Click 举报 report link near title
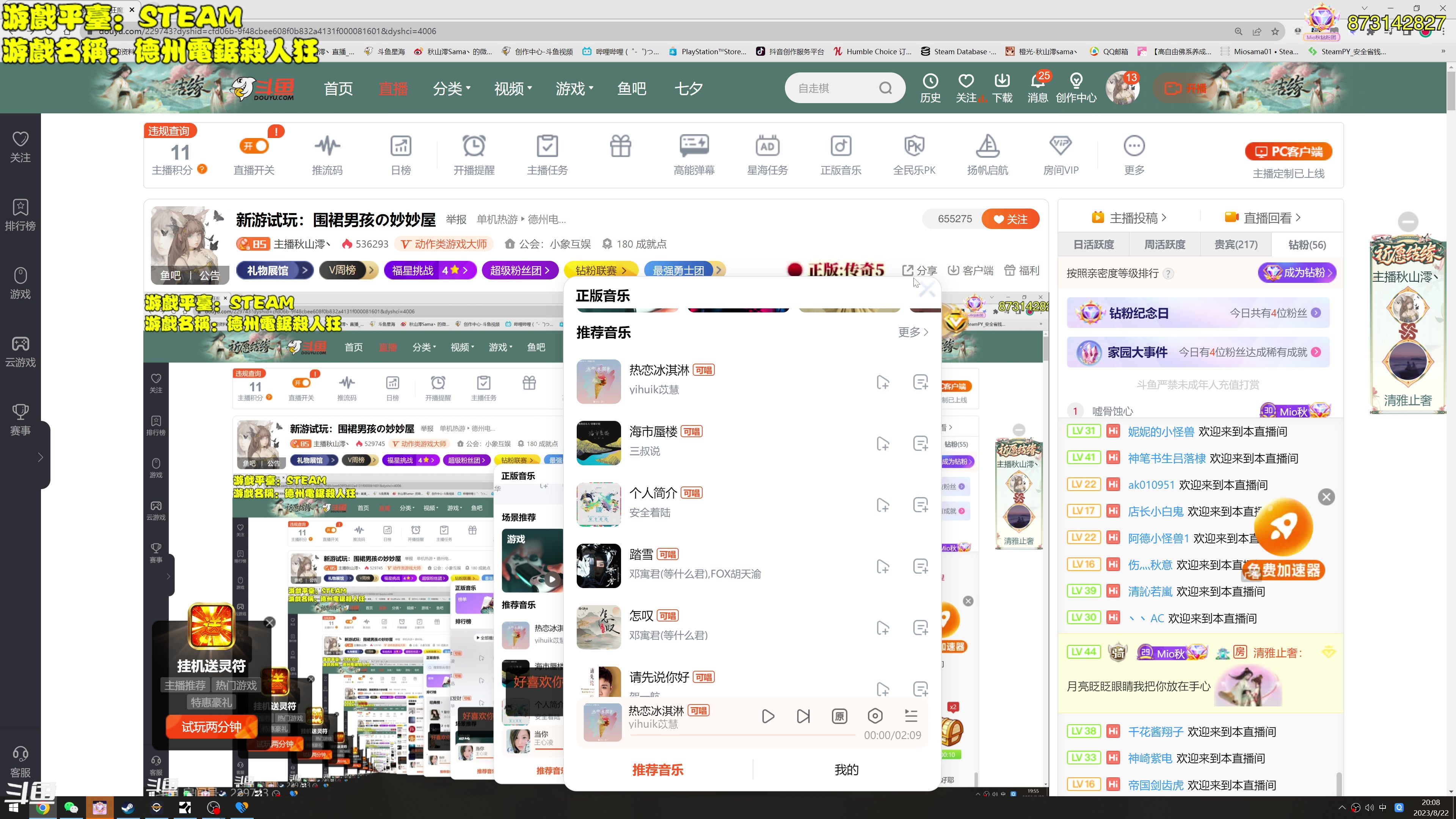 click(455, 219)
